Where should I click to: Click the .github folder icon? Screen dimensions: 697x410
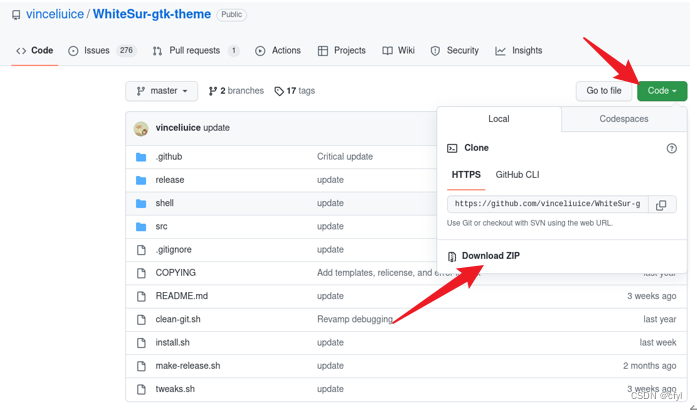(x=141, y=157)
